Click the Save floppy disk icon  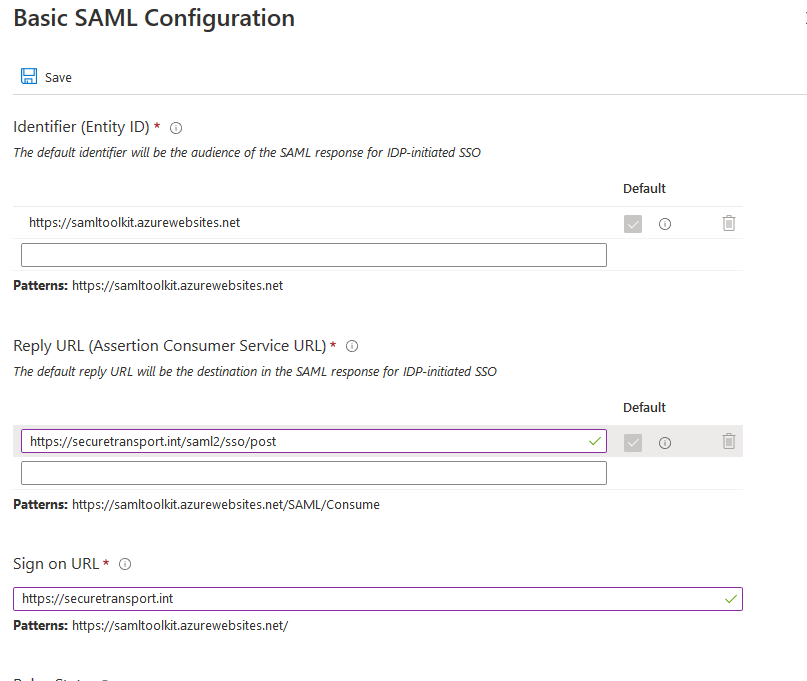(x=29, y=77)
